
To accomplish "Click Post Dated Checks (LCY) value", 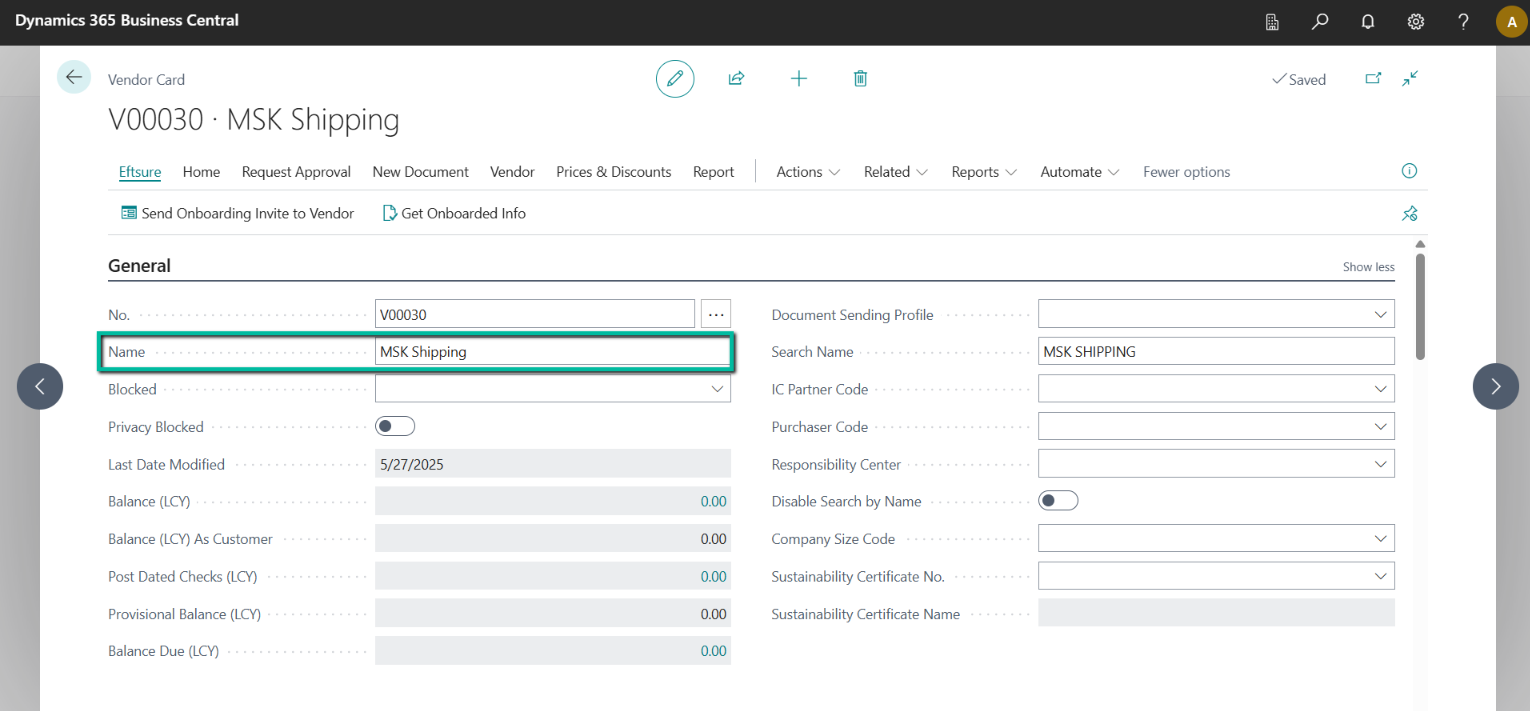I will [x=713, y=576].
